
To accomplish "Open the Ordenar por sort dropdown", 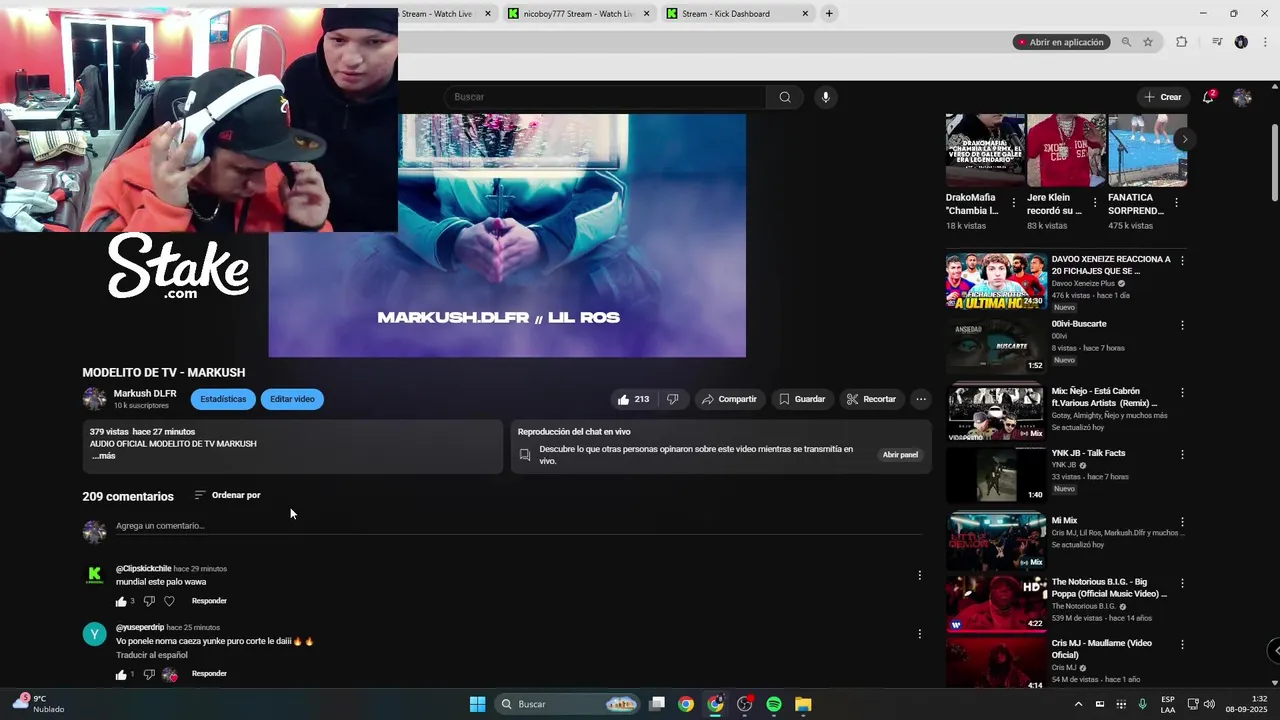I will tap(227, 495).
